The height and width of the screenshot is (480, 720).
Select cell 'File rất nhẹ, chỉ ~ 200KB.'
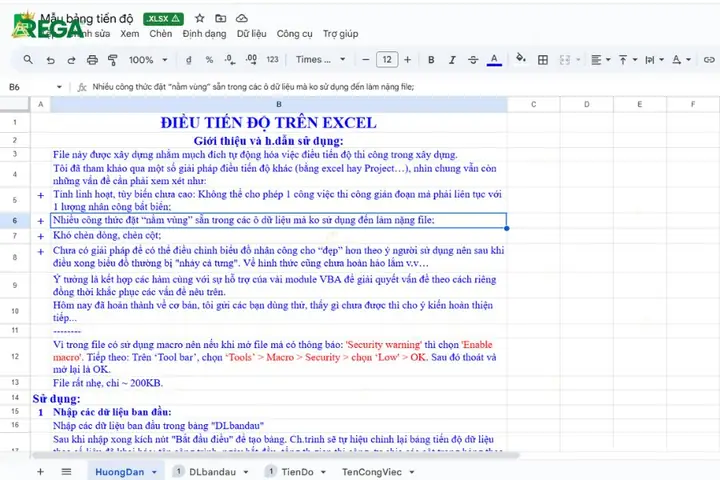(x=279, y=383)
